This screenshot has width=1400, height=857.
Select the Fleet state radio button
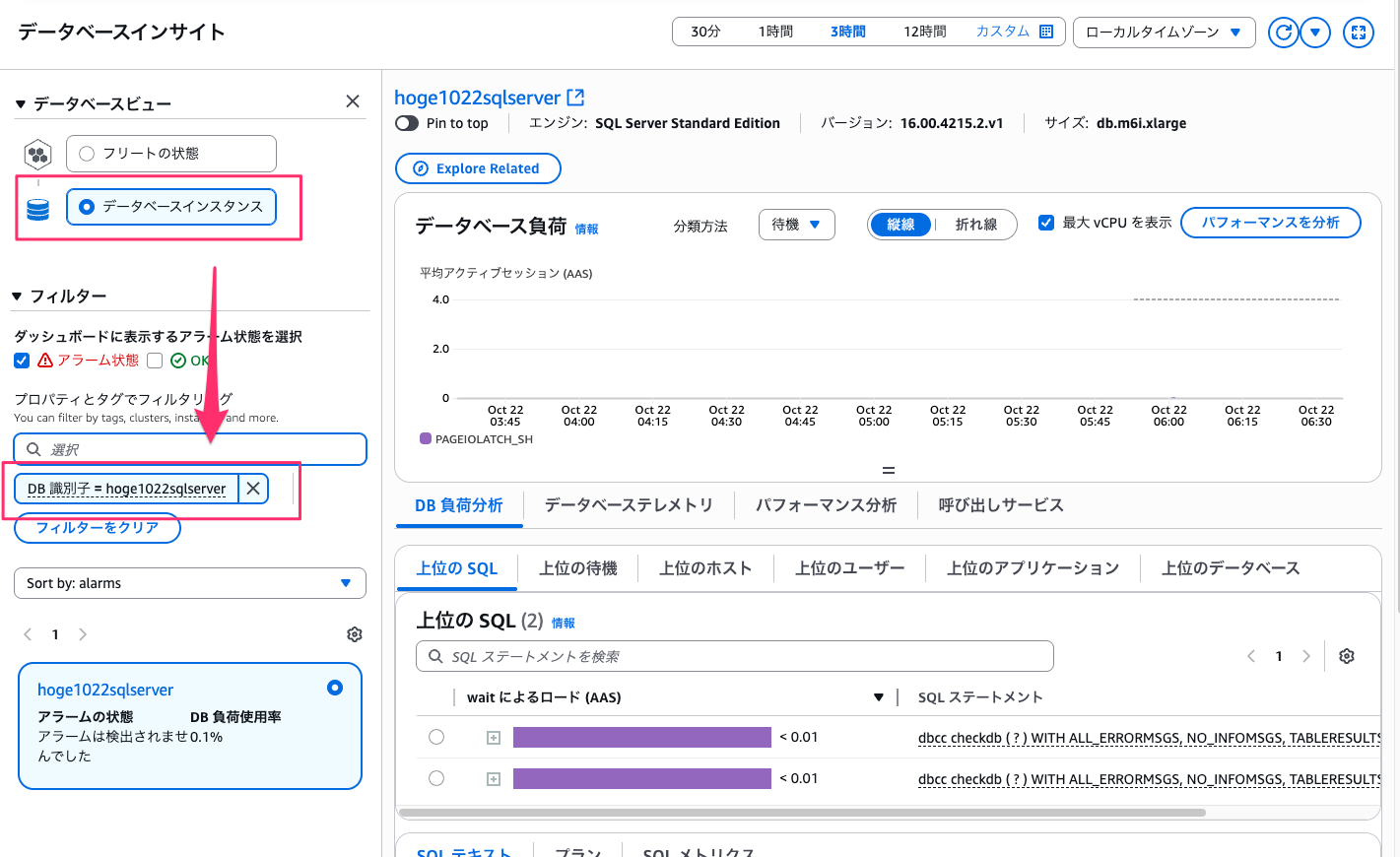tap(87, 154)
